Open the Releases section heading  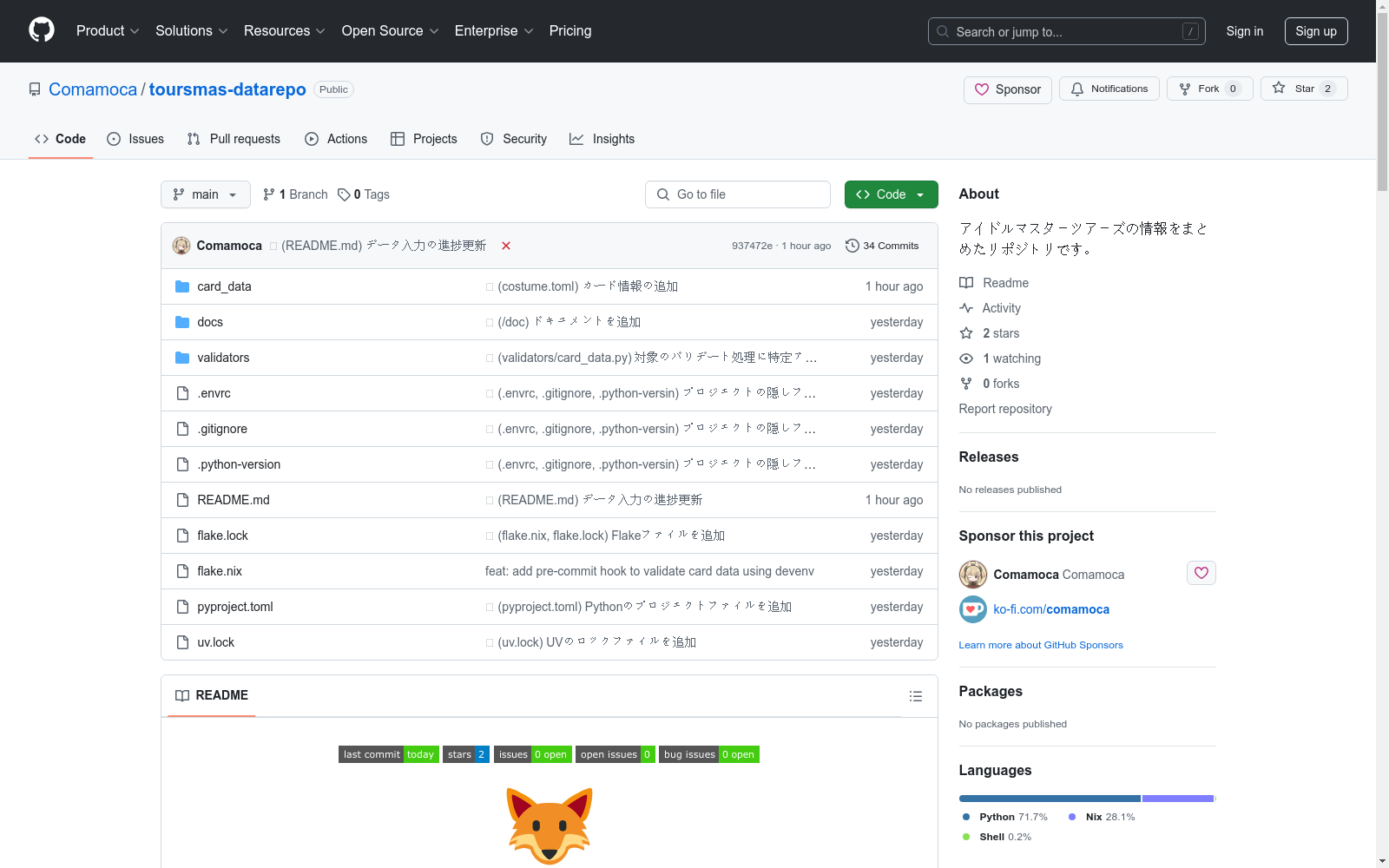pyautogui.click(x=989, y=457)
